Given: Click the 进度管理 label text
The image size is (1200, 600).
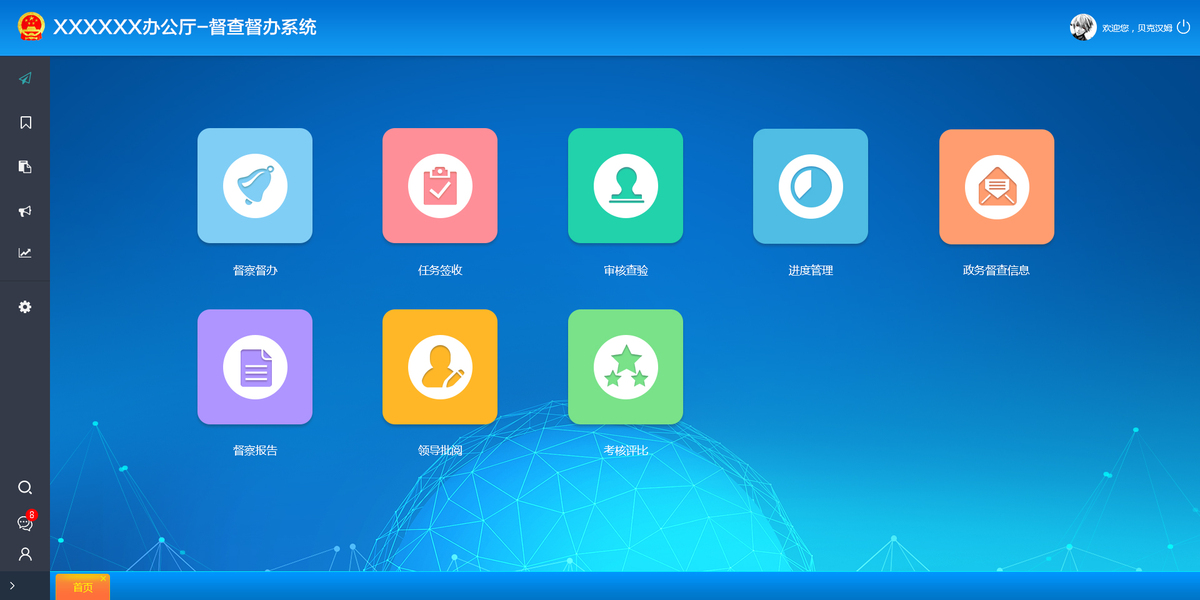Looking at the screenshot, I should (811, 270).
